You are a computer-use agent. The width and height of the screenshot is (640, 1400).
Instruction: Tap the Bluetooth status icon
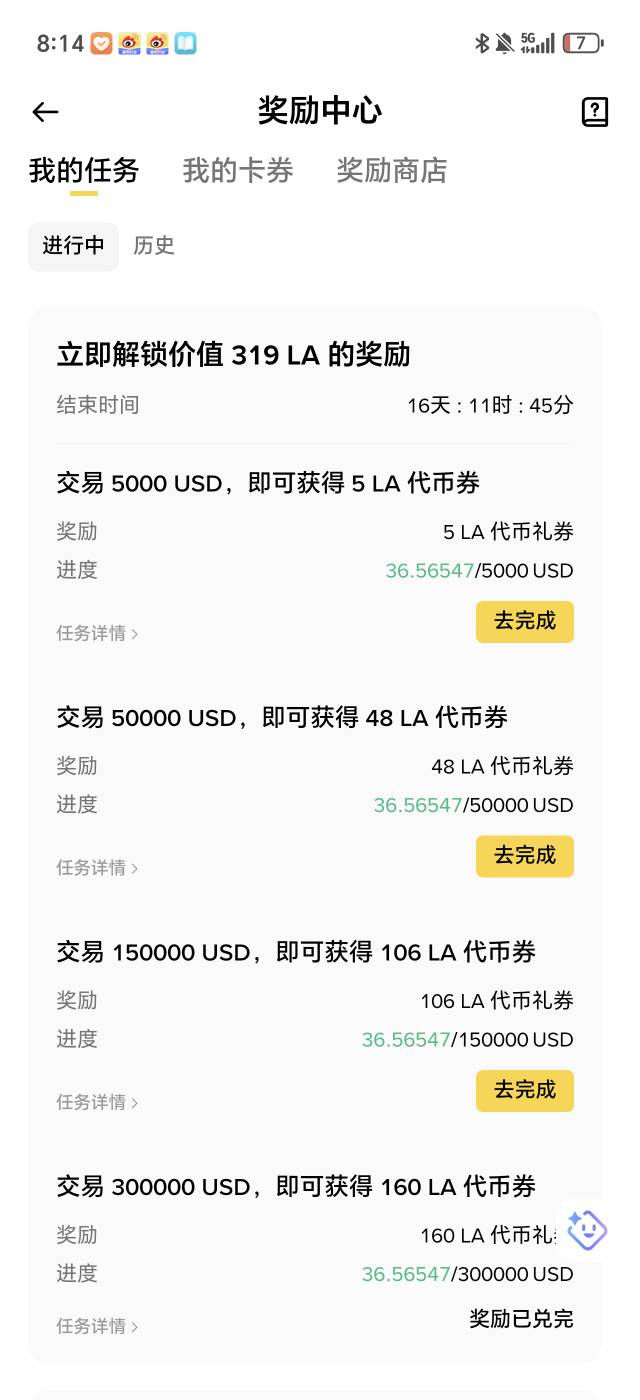(x=482, y=43)
